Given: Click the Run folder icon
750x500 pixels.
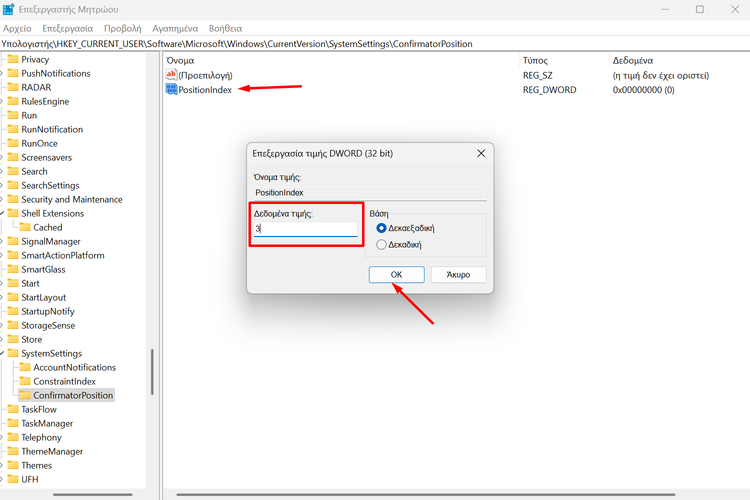Looking at the screenshot, I should [13, 115].
